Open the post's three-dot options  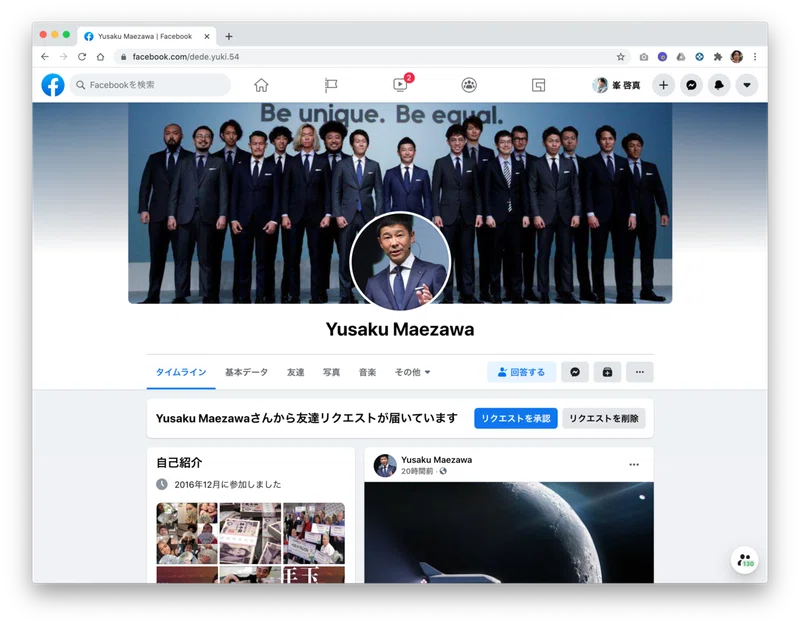pos(634,465)
